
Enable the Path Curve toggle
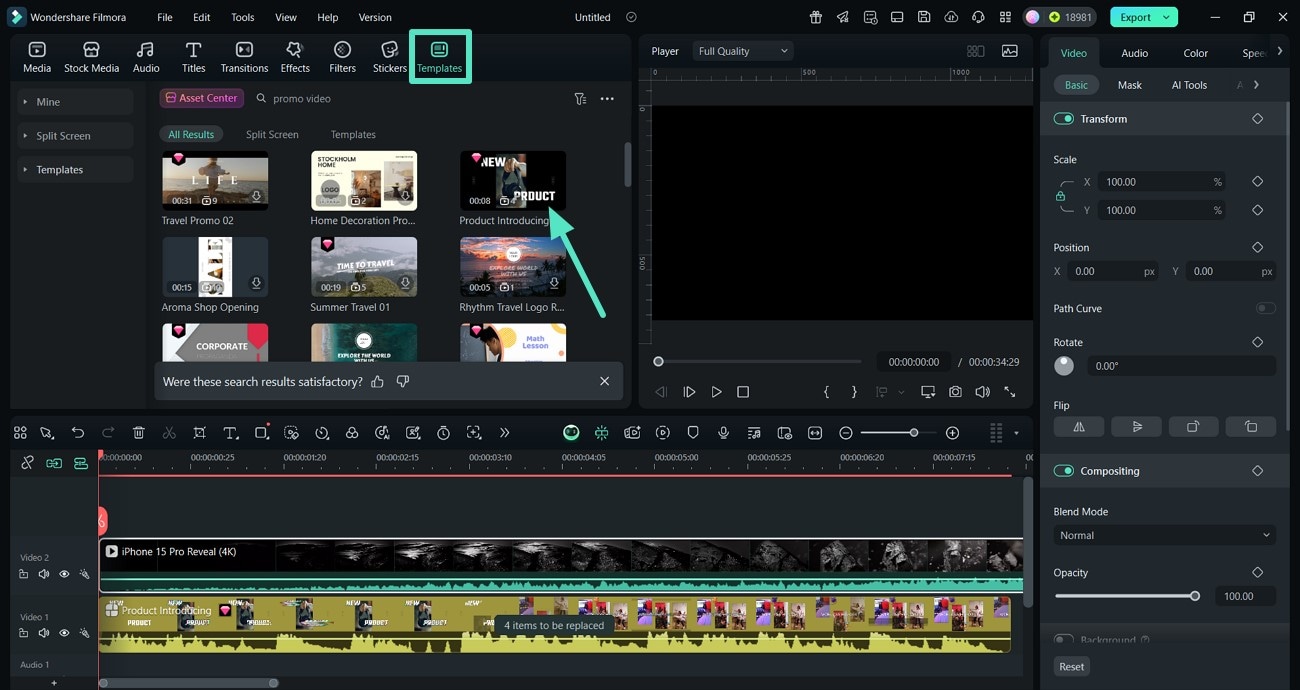click(1266, 308)
